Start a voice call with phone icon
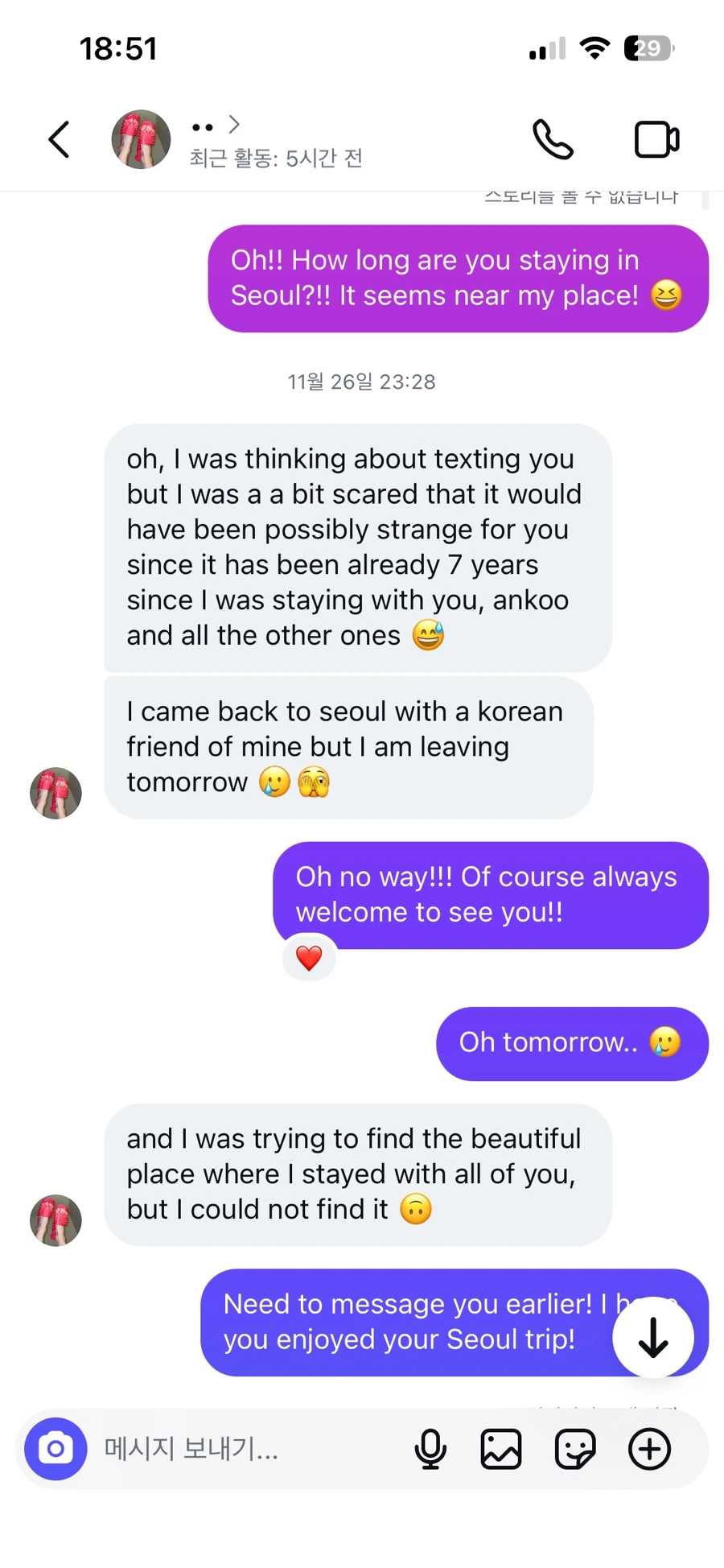The height and width of the screenshot is (1568, 724). click(x=553, y=139)
